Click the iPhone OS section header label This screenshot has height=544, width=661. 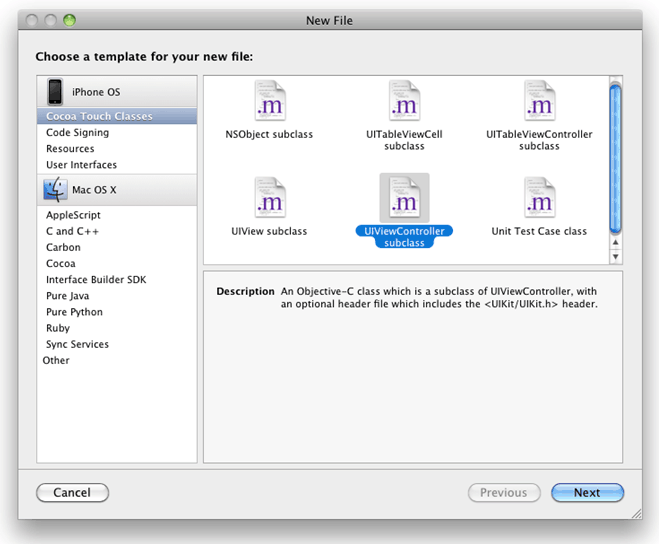point(96,92)
